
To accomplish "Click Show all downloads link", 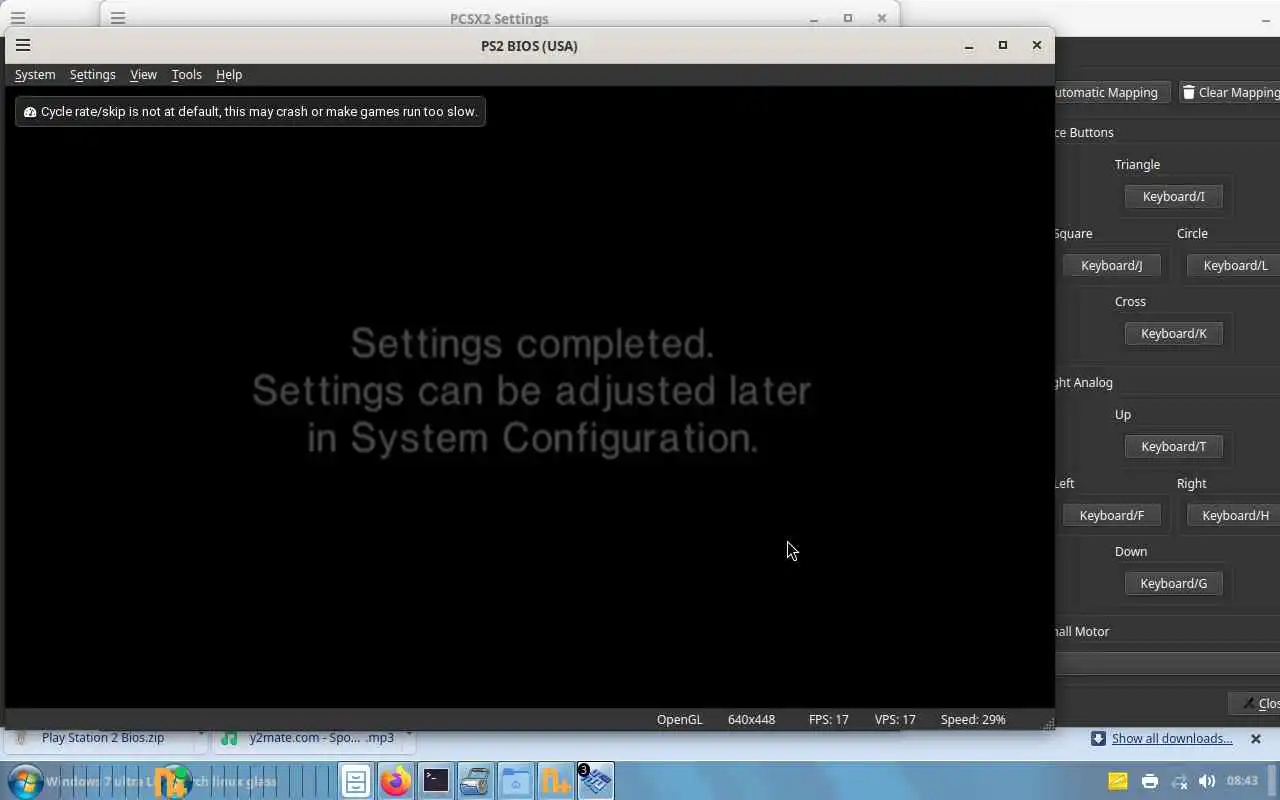I will coord(1172,738).
